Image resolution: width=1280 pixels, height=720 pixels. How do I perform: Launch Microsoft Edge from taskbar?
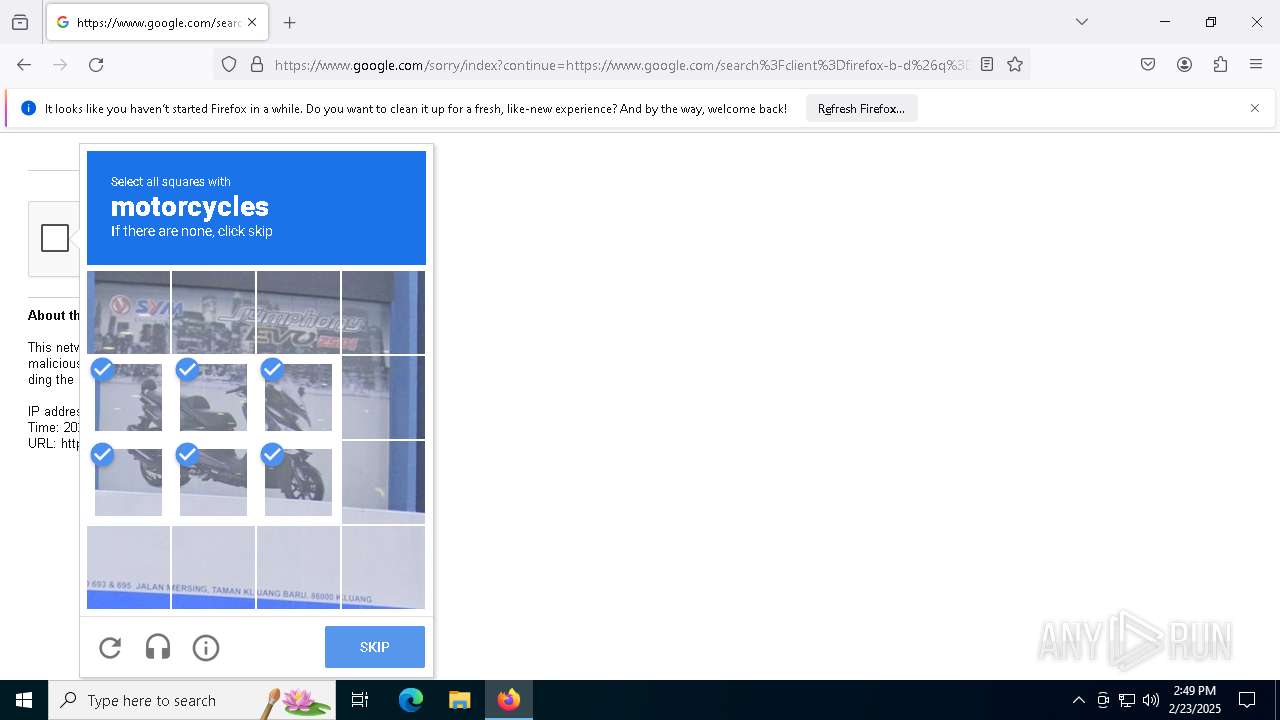pos(411,700)
